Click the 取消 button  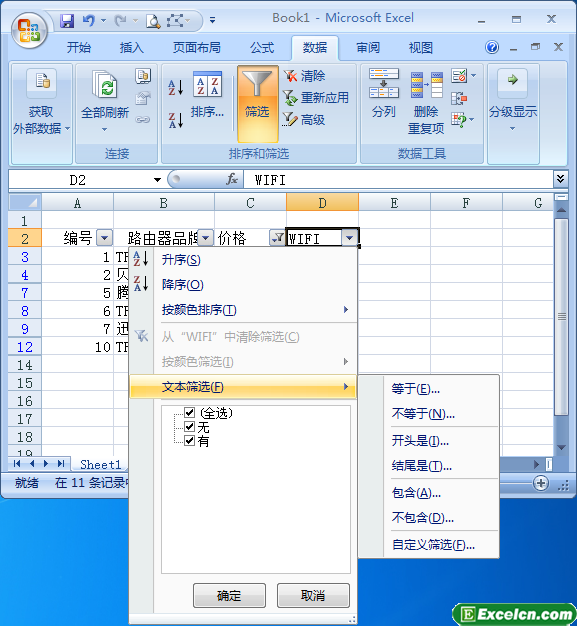point(313,595)
